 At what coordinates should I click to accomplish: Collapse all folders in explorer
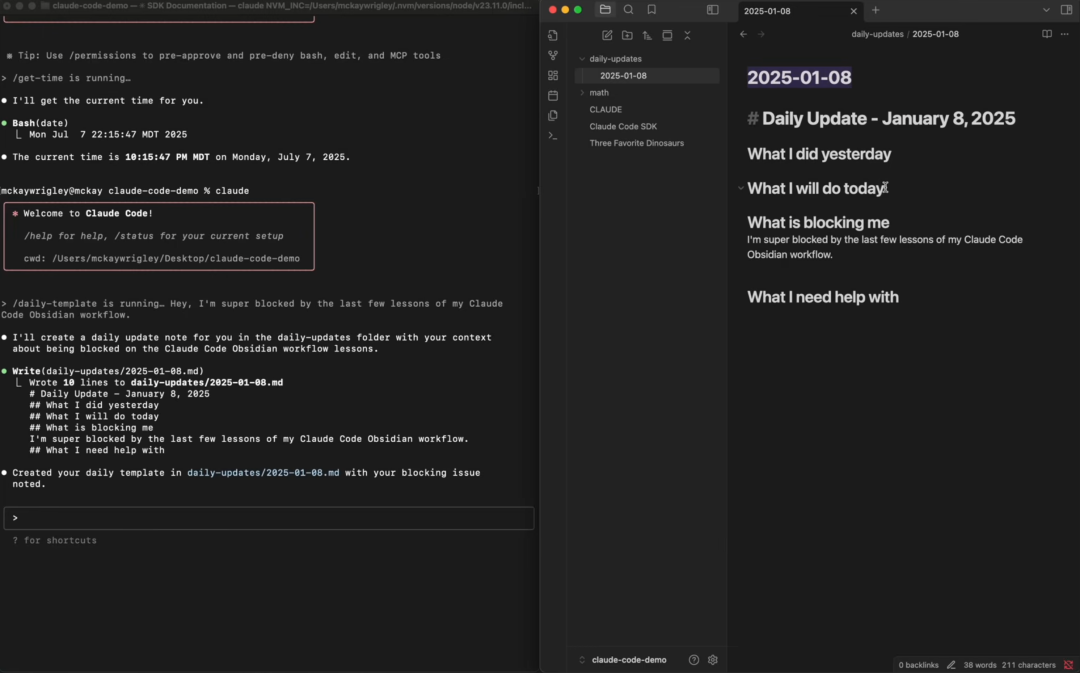click(x=687, y=35)
